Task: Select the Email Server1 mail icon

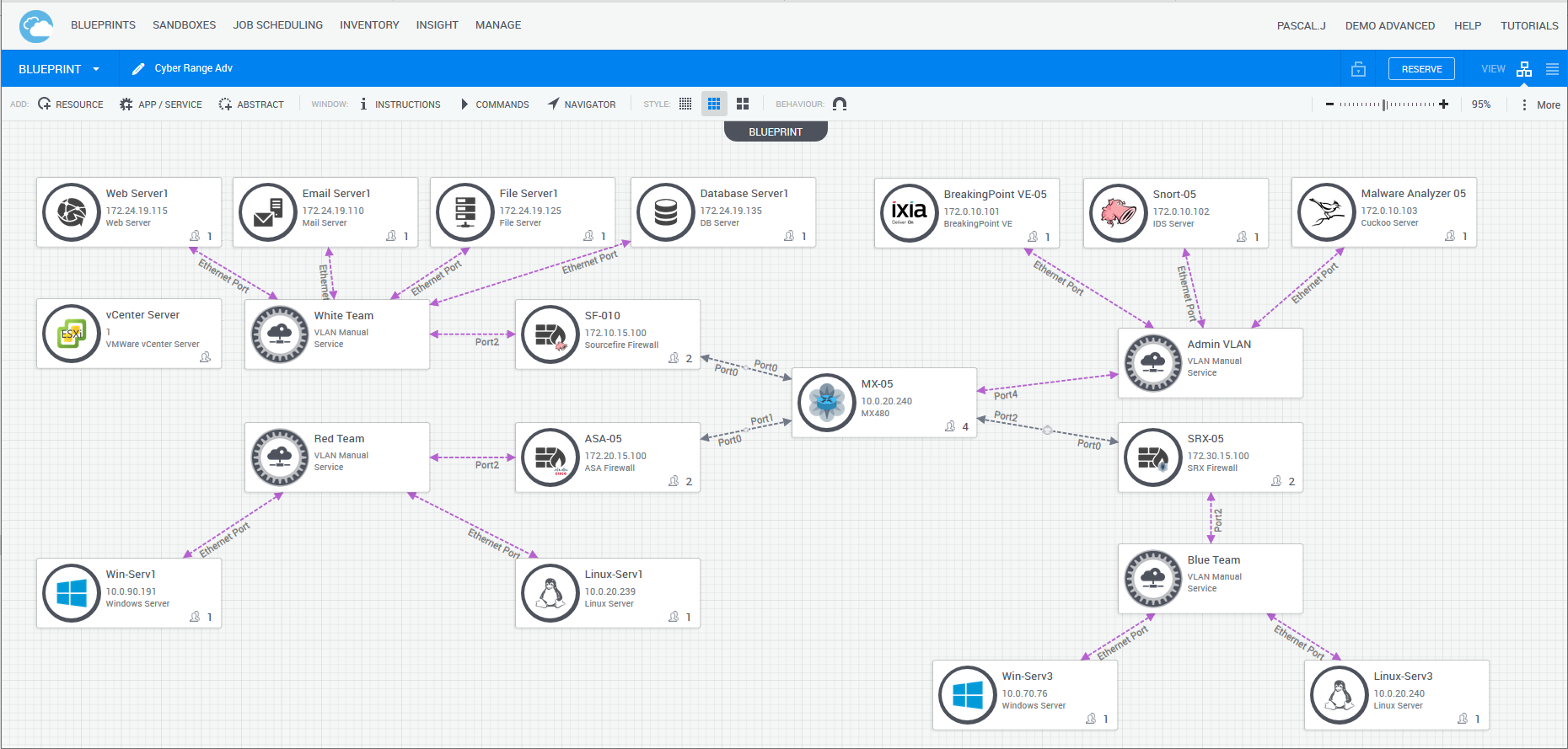Action: point(268,212)
